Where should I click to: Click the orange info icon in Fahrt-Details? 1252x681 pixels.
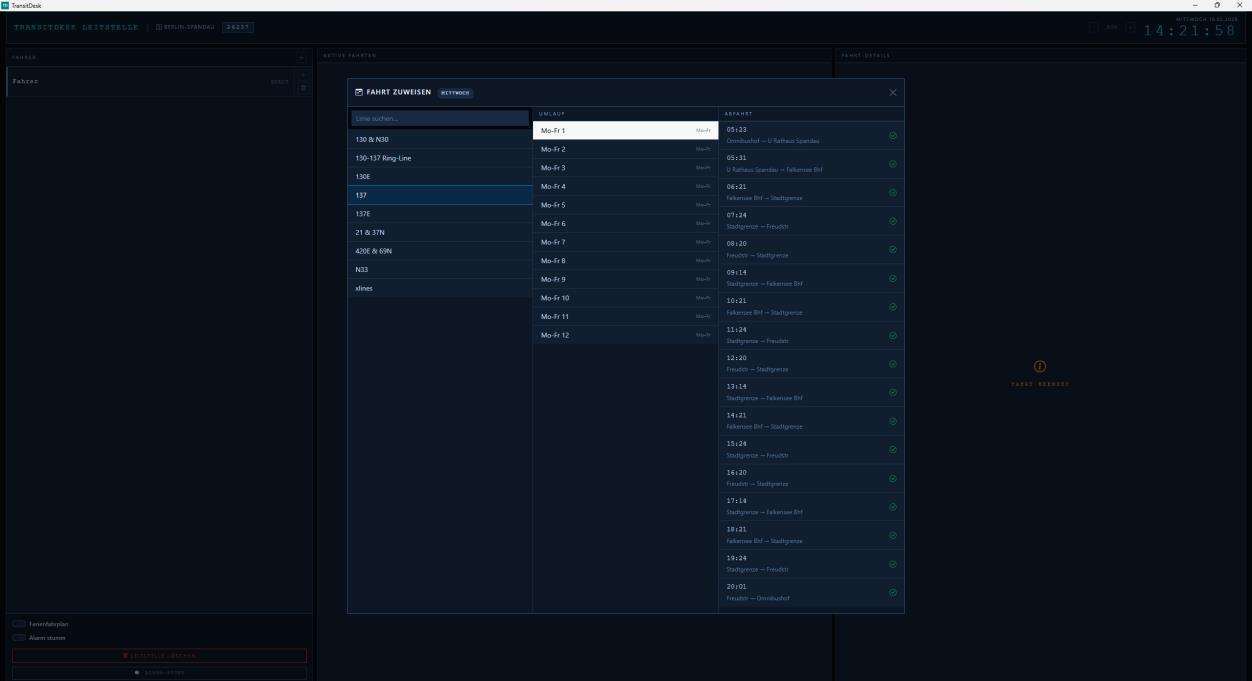click(x=1039, y=366)
